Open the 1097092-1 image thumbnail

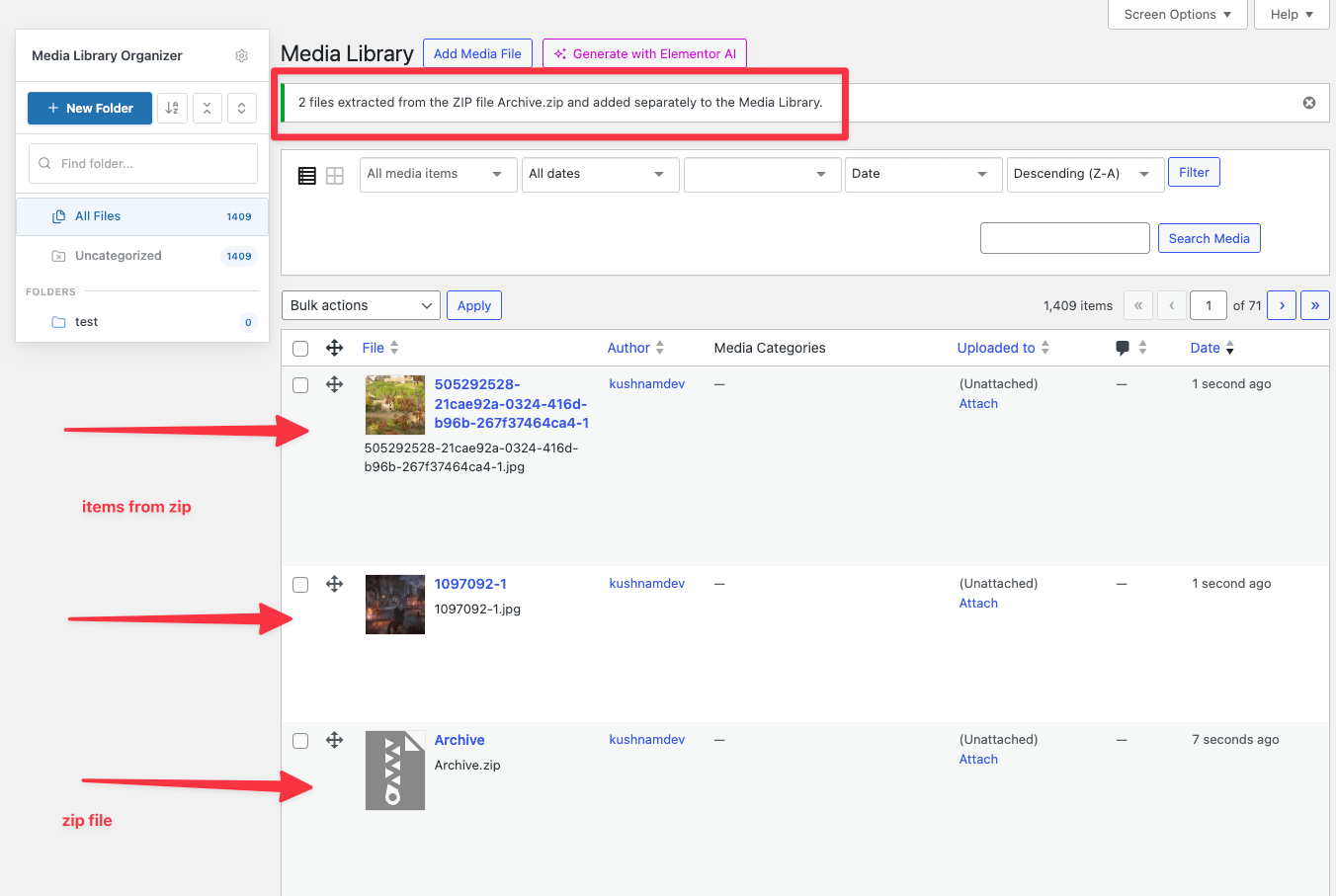394,604
